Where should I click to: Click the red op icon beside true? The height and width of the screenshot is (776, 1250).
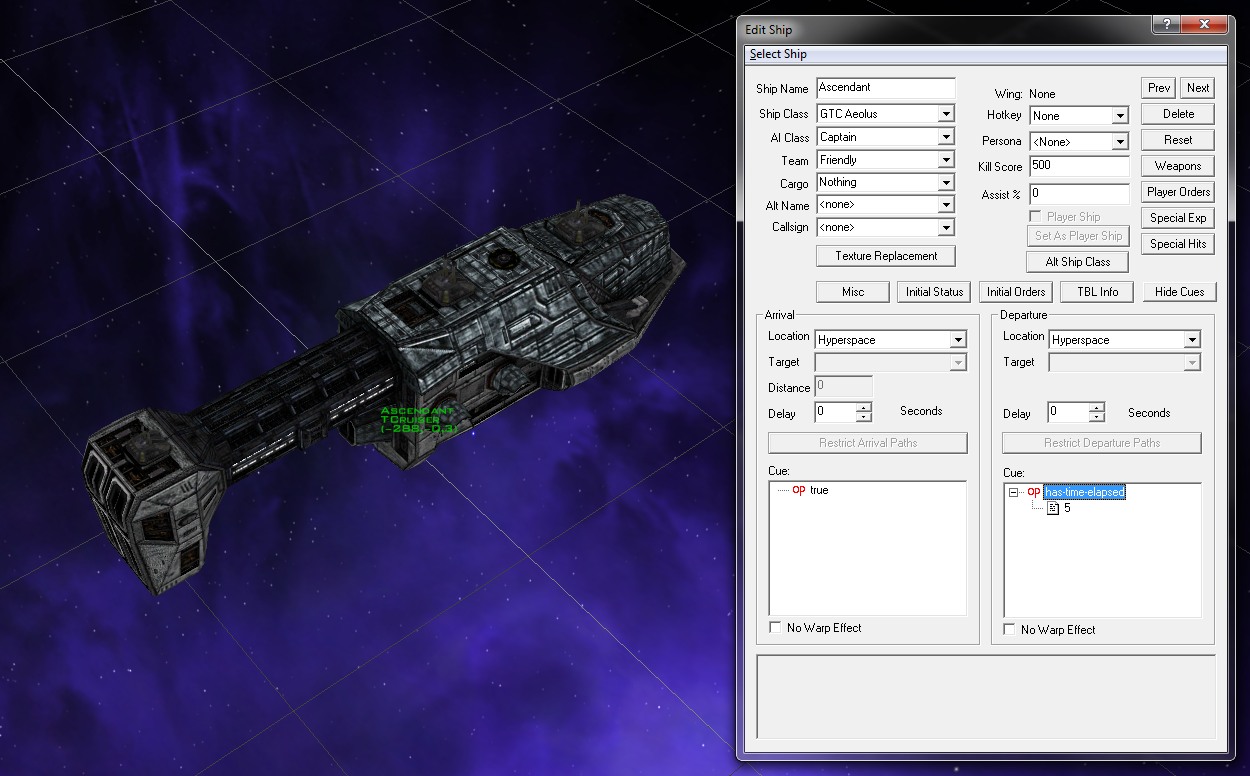[x=799, y=491]
